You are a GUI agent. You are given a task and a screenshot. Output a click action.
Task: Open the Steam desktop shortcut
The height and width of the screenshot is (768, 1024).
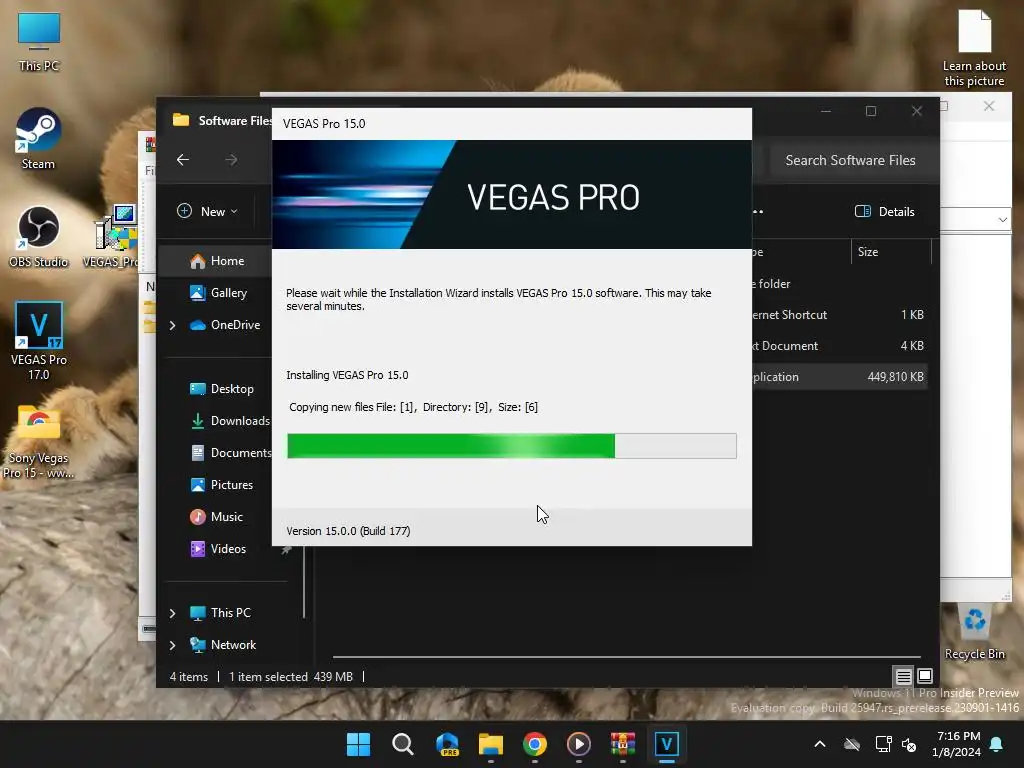[39, 138]
